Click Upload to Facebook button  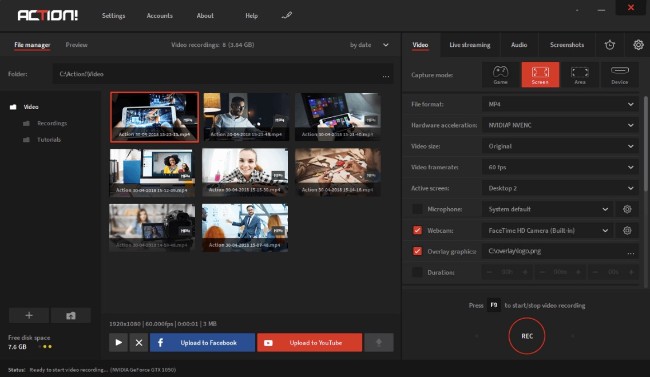(202, 343)
